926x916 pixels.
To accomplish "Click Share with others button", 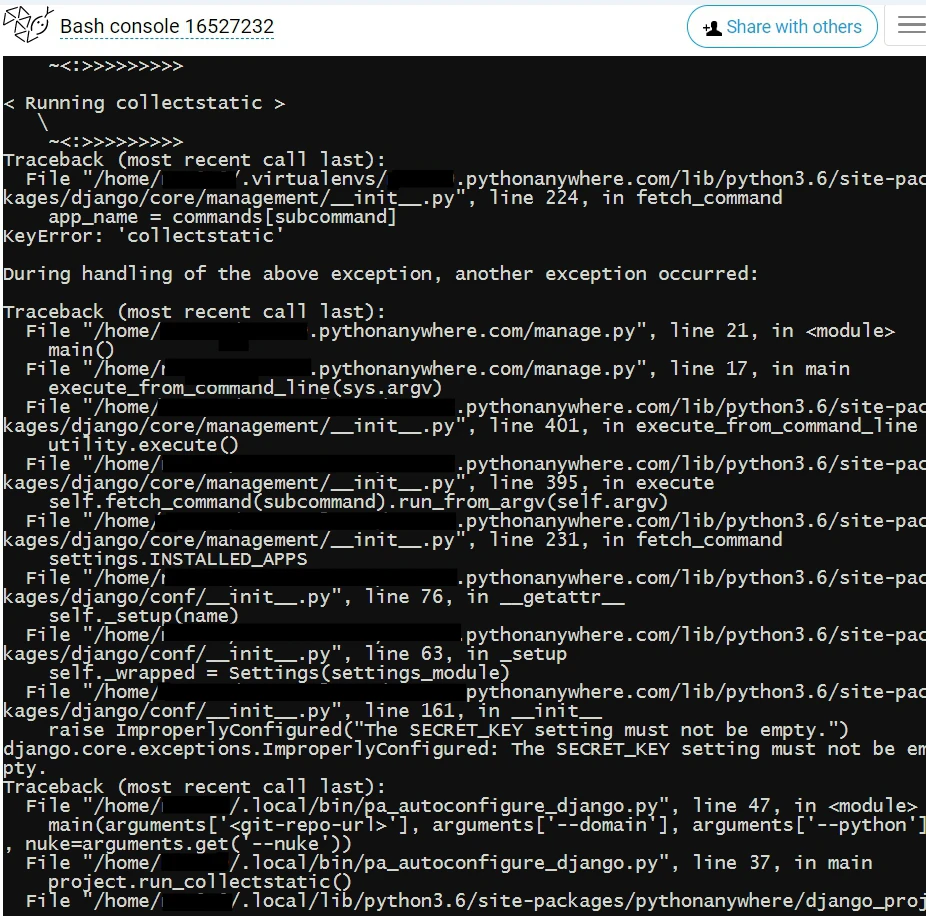I will coord(782,27).
